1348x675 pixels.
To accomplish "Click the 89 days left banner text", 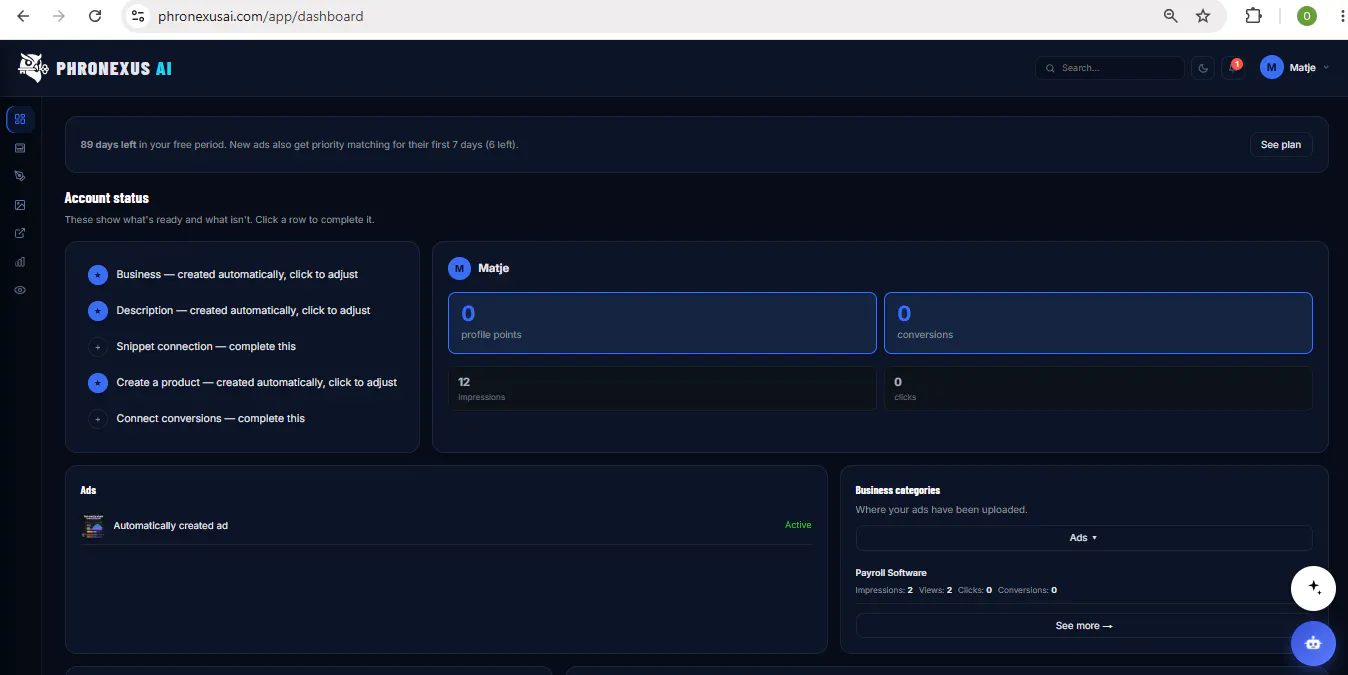I will coord(299,145).
